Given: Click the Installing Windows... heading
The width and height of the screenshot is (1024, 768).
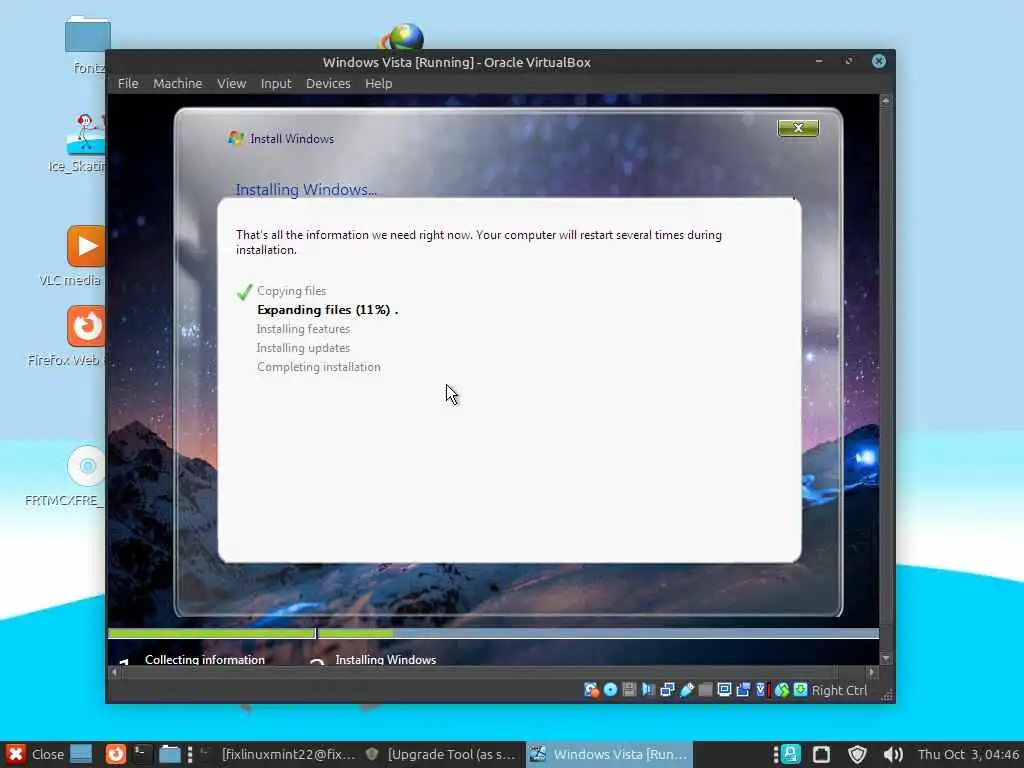Looking at the screenshot, I should [306, 189].
